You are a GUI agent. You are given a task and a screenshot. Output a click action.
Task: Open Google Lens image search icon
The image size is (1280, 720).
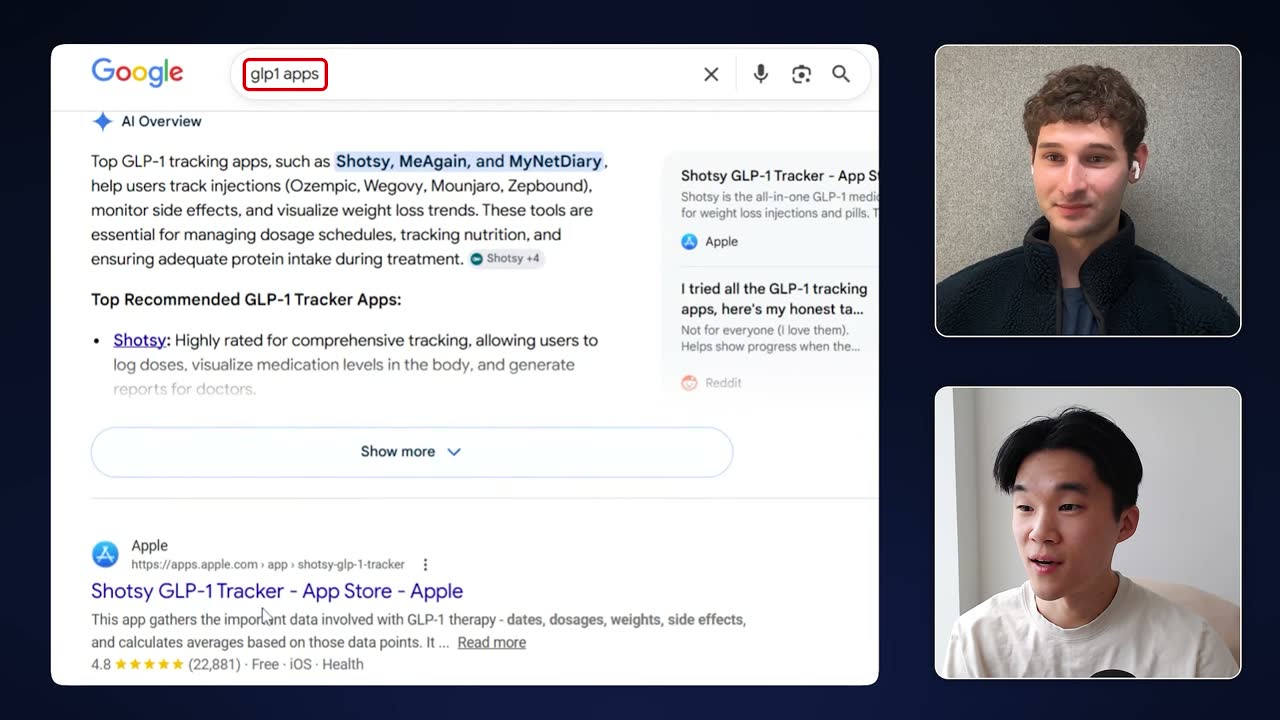pos(801,74)
